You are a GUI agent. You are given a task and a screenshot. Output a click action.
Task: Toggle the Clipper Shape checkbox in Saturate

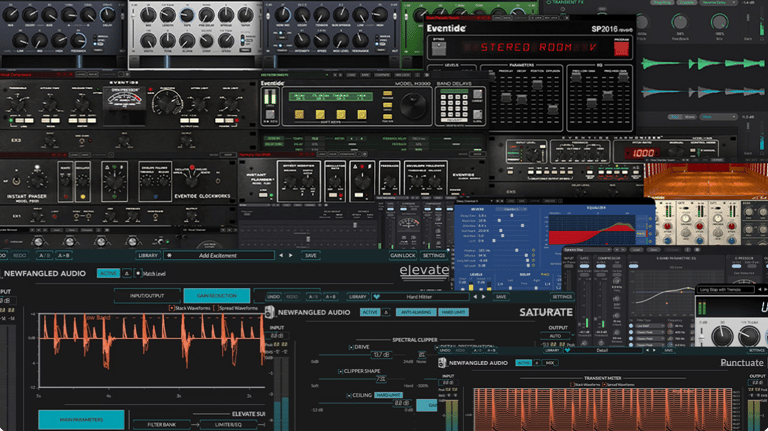pos(340,371)
